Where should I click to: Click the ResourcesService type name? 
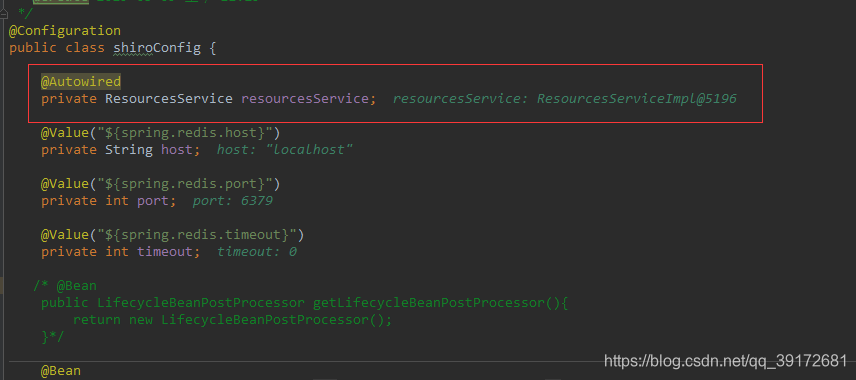pyautogui.click(x=169, y=99)
